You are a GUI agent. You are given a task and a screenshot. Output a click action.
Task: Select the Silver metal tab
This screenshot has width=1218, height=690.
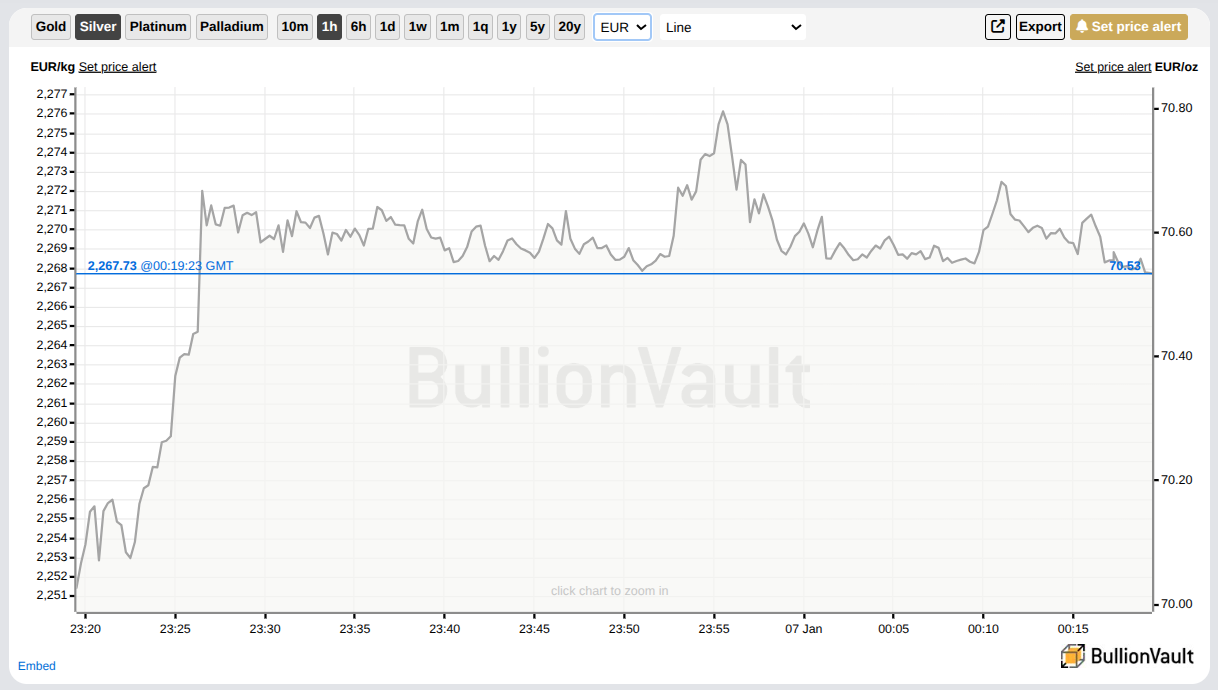(x=98, y=27)
